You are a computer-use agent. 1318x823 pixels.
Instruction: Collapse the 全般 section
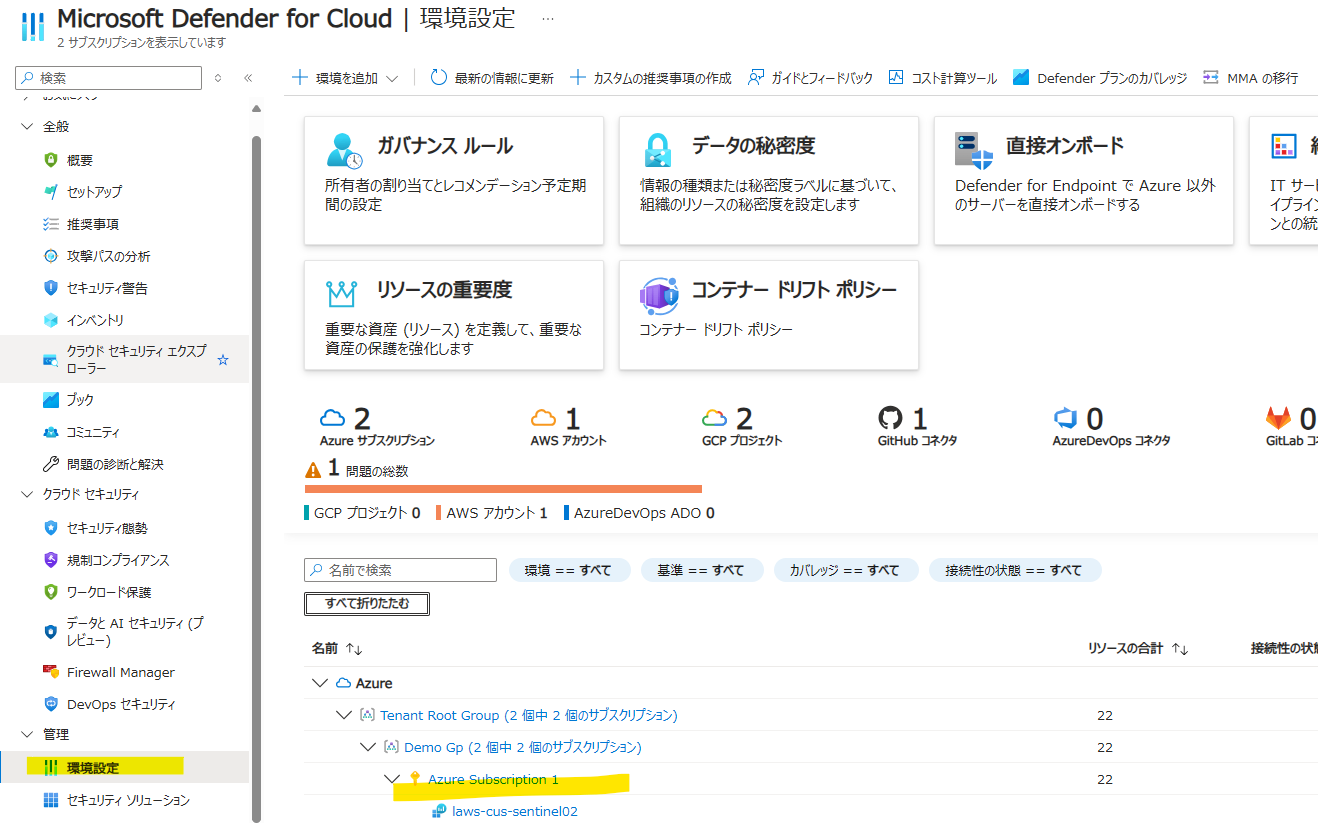click(27, 127)
